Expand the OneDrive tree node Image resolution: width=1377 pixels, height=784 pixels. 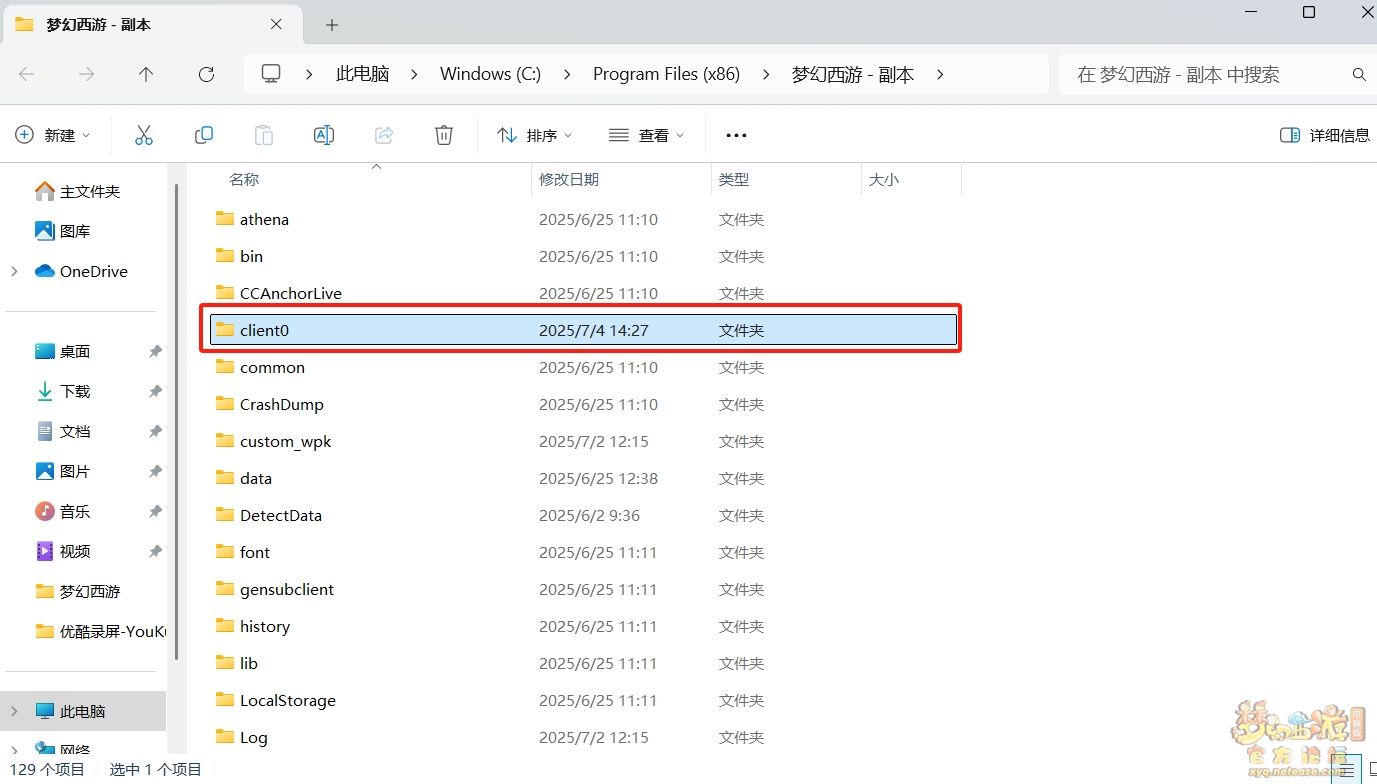(14, 271)
